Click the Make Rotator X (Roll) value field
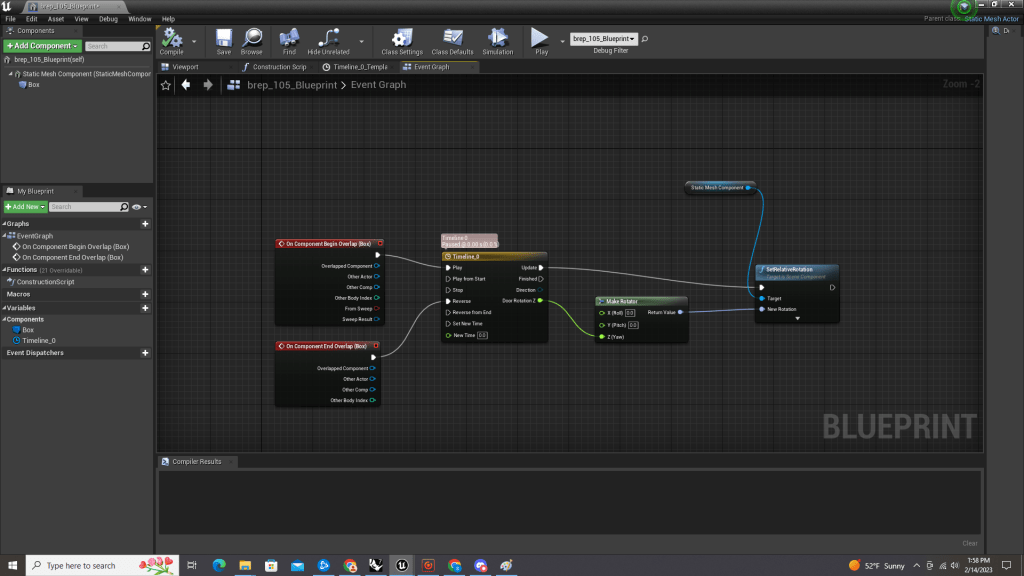The height and width of the screenshot is (576, 1024). [x=631, y=313]
